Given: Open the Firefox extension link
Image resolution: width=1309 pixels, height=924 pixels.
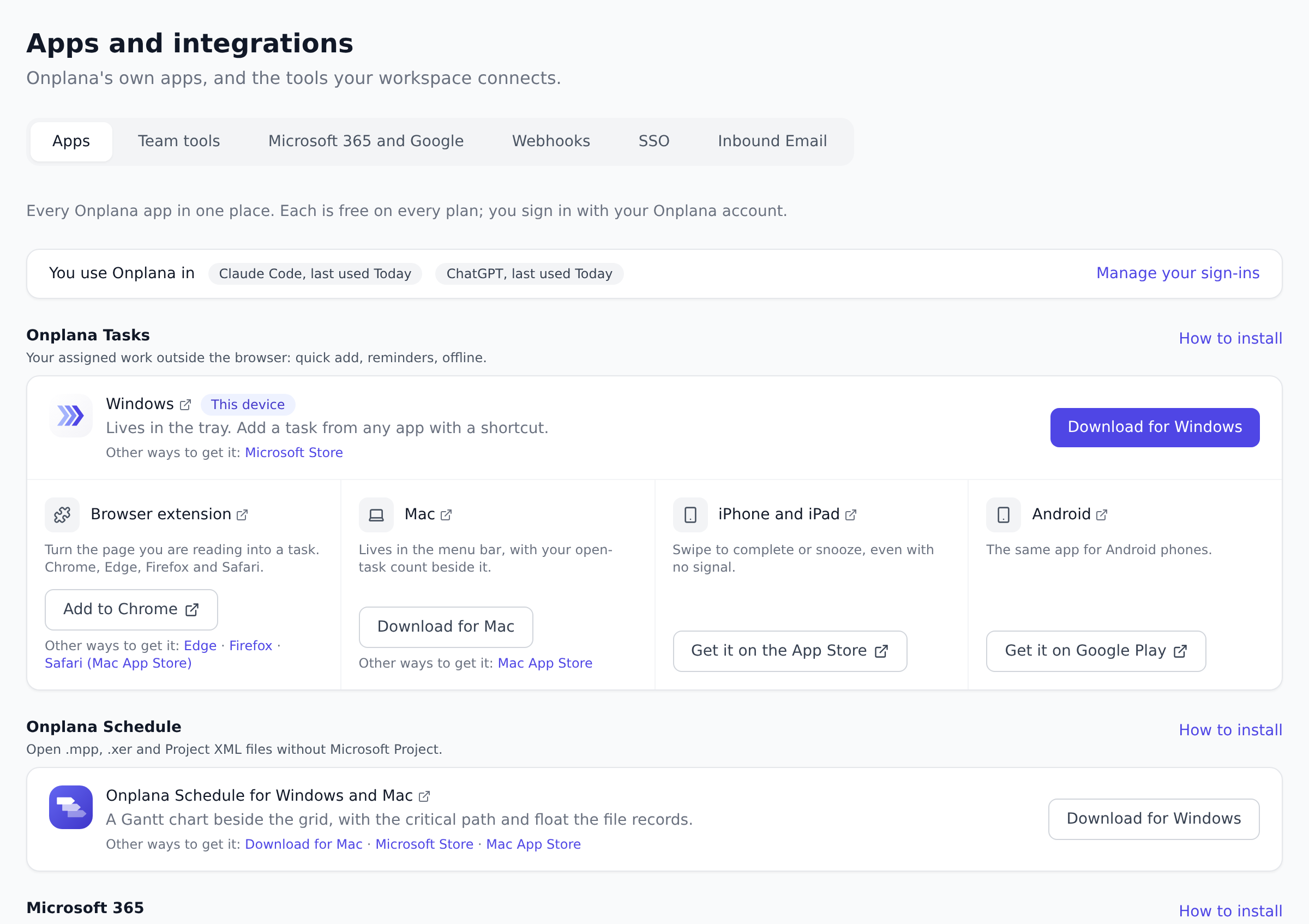Looking at the screenshot, I should click(251, 646).
